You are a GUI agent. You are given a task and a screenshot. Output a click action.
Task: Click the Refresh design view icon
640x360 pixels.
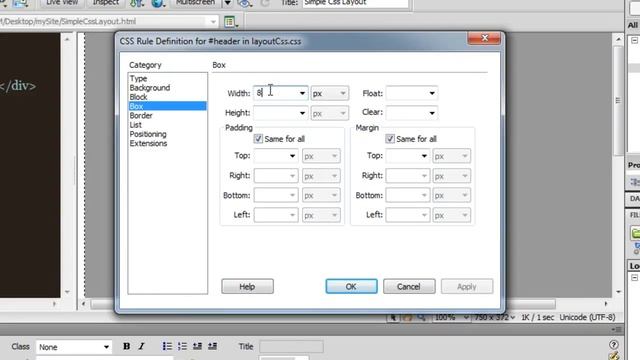click(265, 3)
